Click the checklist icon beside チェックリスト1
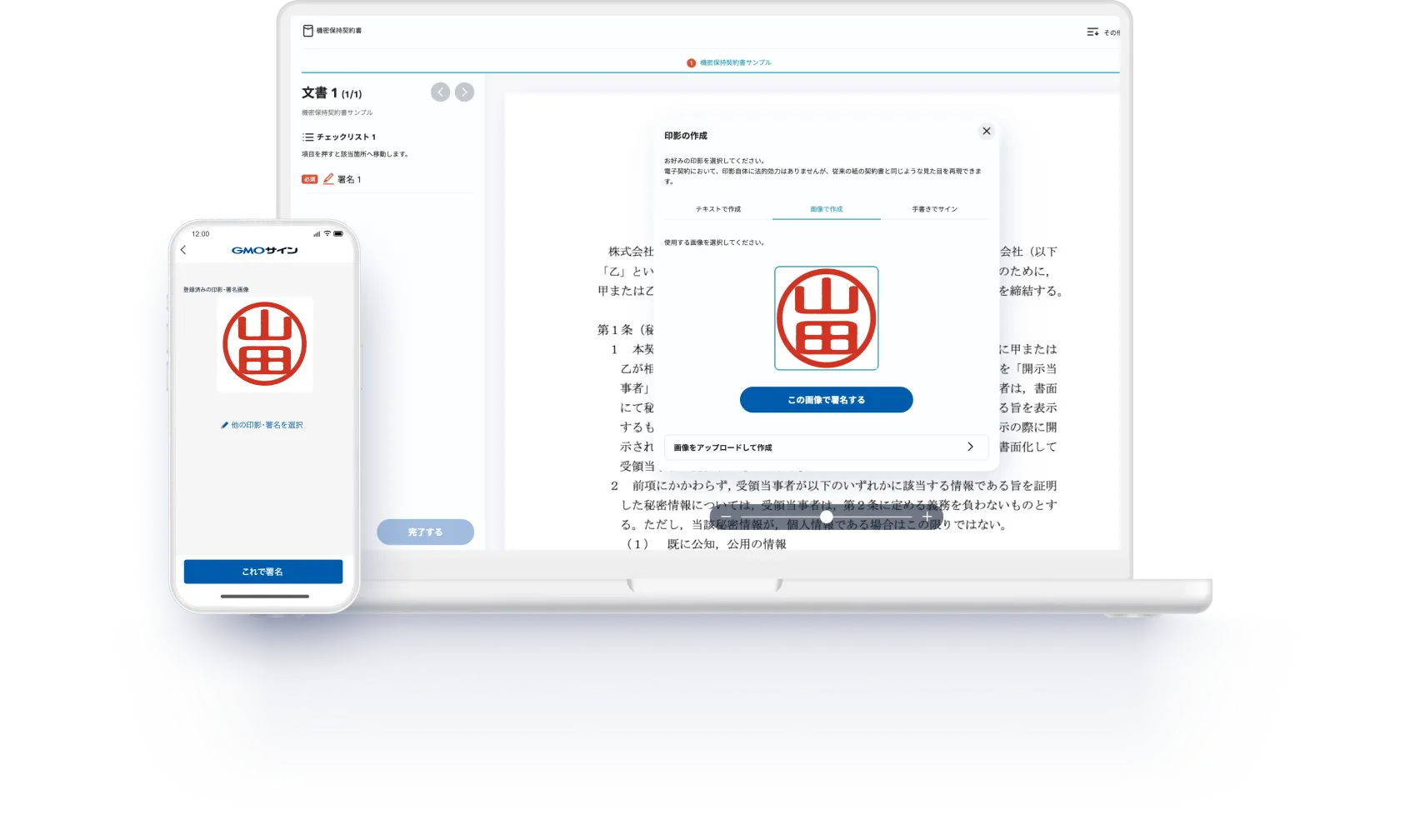 [x=307, y=137]
